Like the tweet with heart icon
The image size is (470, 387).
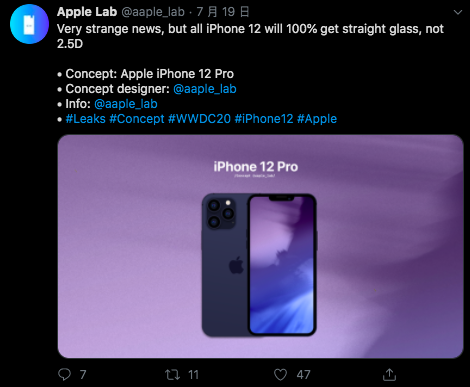[280, 375]
